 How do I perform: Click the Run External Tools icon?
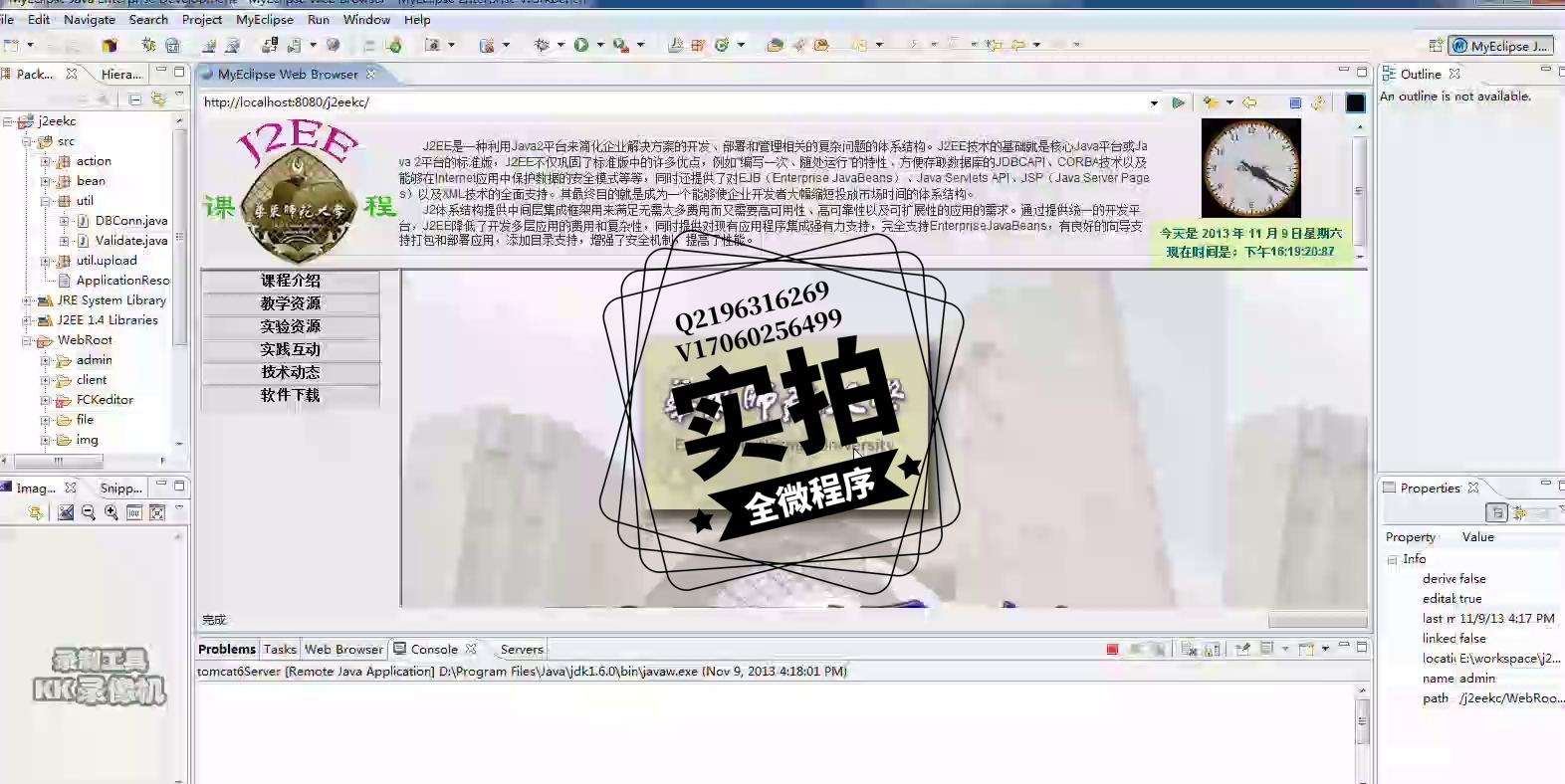(x=620, y=45)
